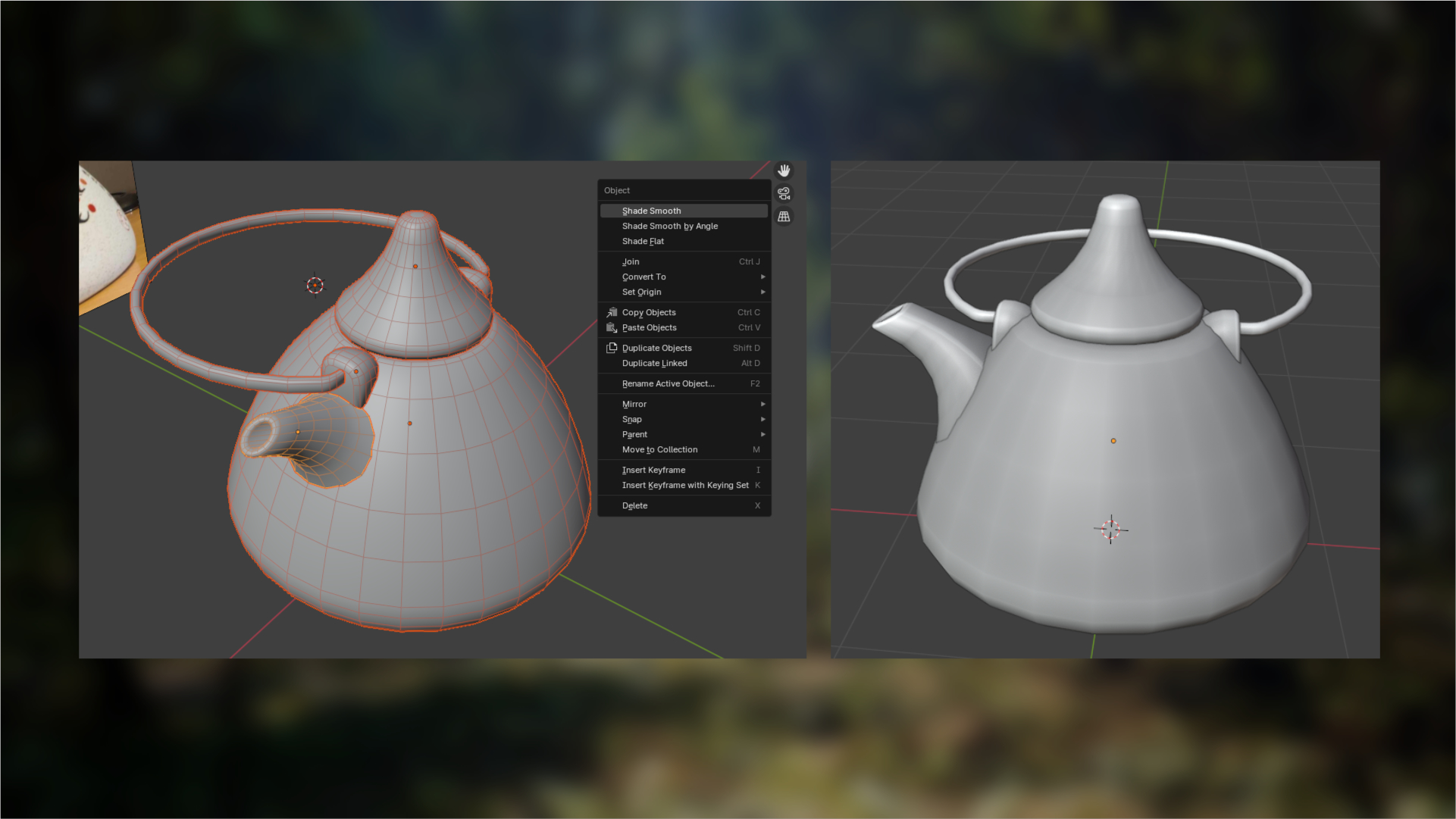The height and width of the screenshot is (819, 1456).
Task: Apply Shade Flat option
Action: pyautogui.click(x=684, y=241)
